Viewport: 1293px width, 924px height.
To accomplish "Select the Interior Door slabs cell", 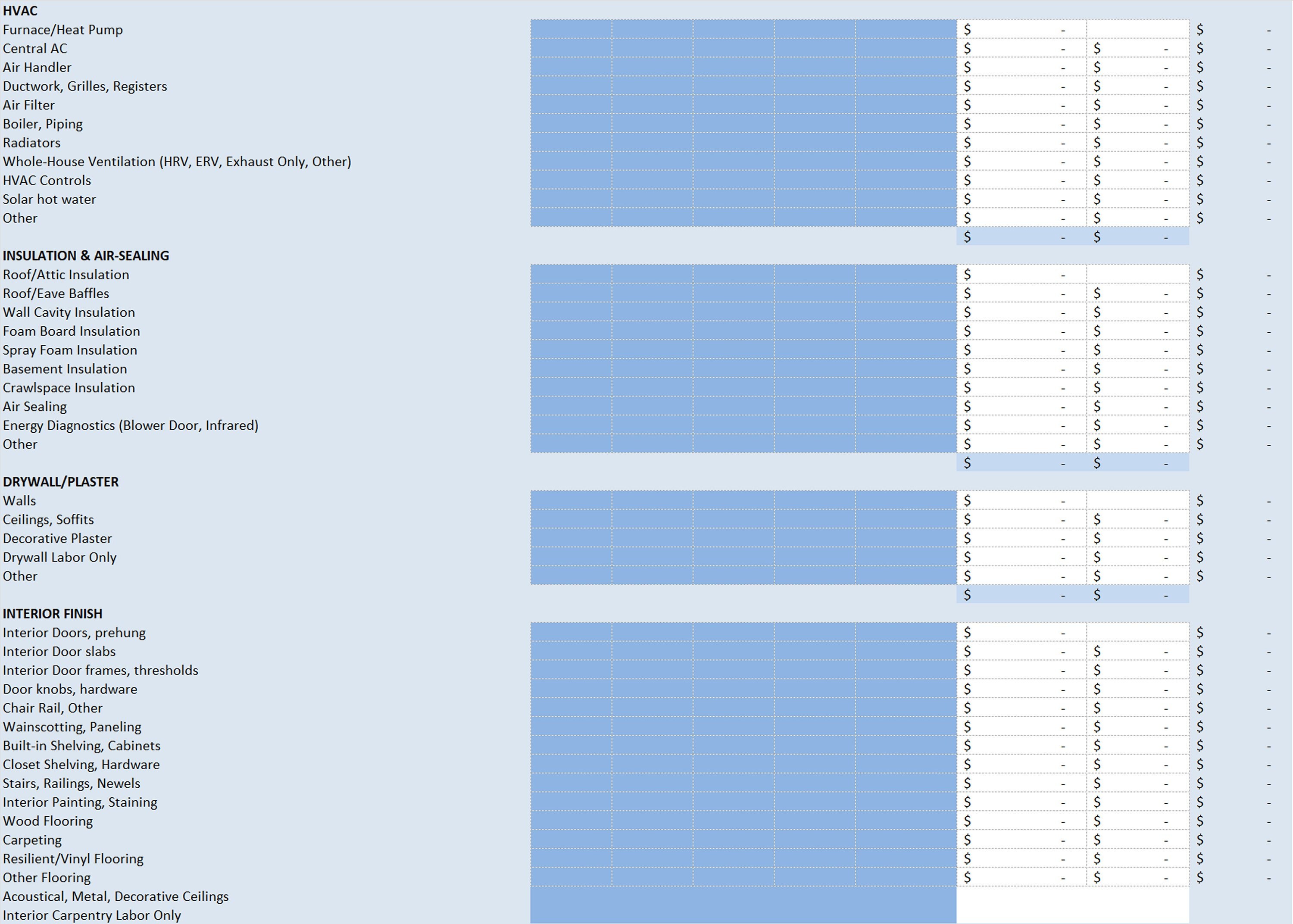I will click(x=59, y=652).
